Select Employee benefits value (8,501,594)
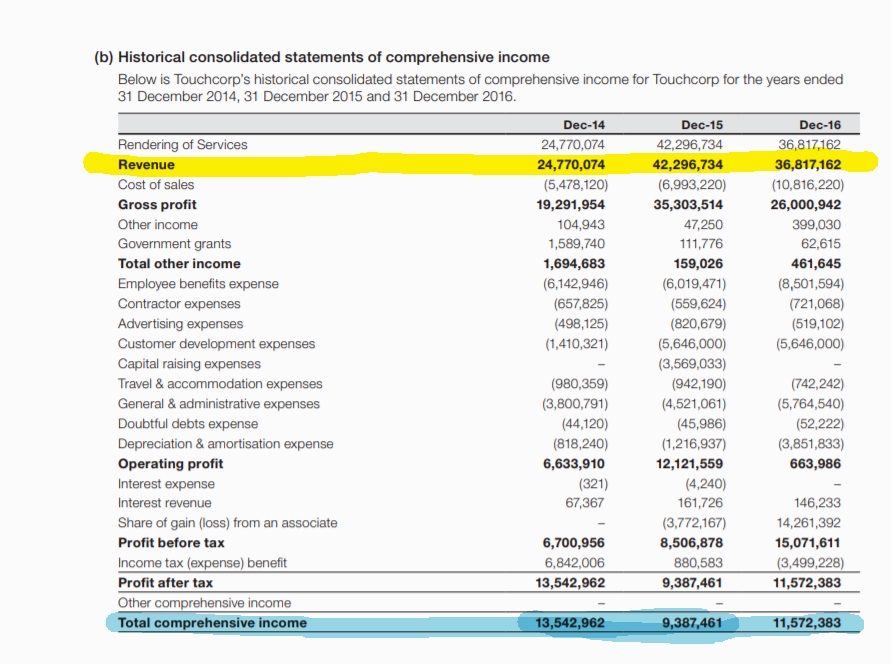The height and width of the screenshot is (664, 891). click(811, 283)
